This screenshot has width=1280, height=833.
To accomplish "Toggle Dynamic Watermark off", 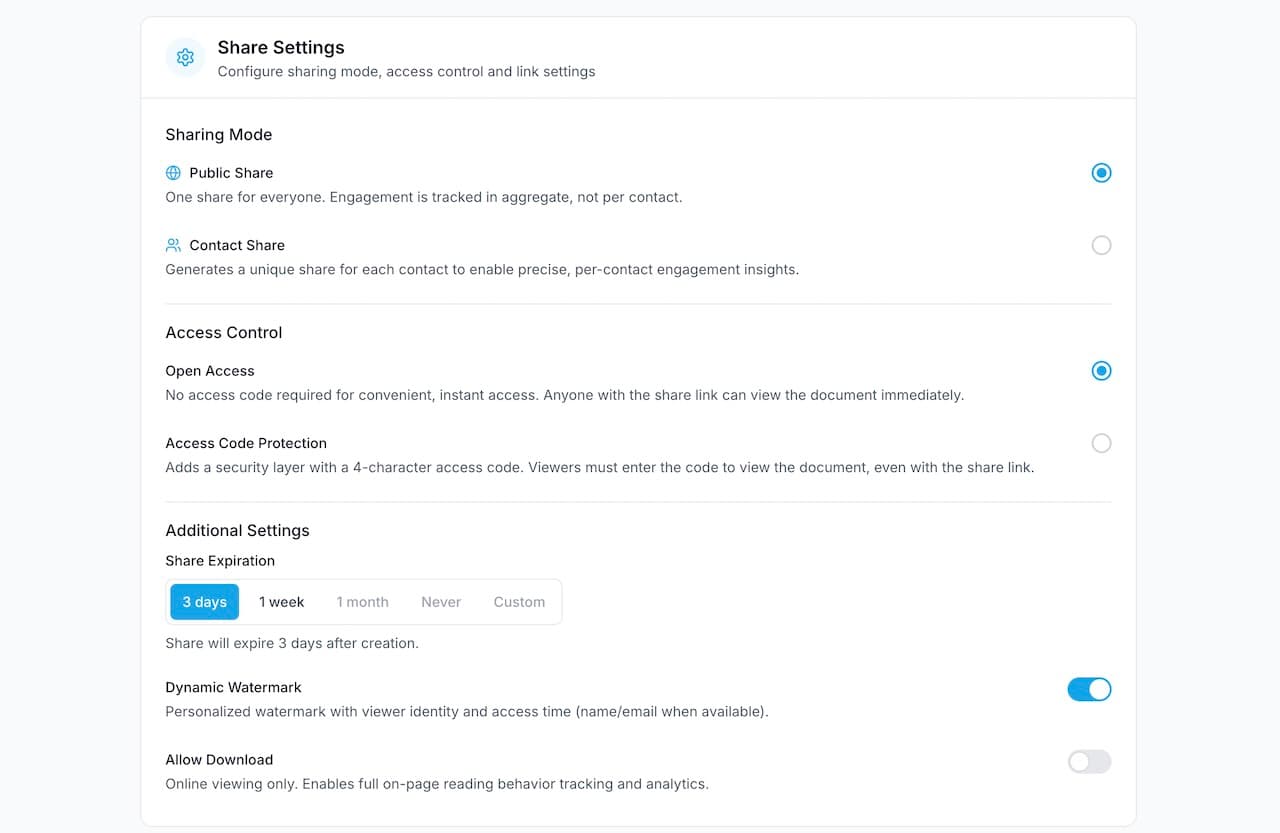I will tap(1089, 689).
